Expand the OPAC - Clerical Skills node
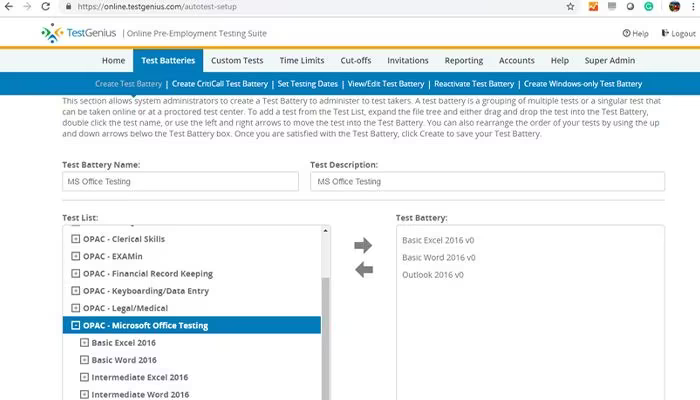Screen dimensions: 700x400 coord(75,239)
